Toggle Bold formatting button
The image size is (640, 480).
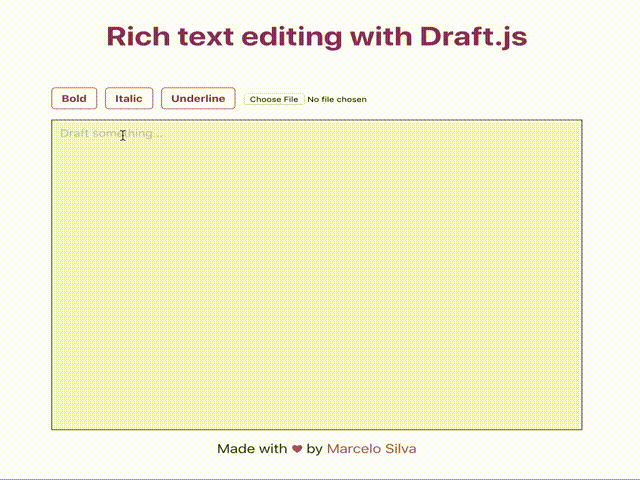click(74, 98)
